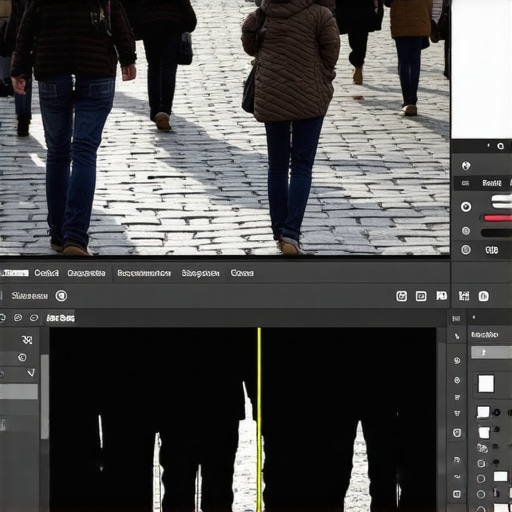512x512 pixels.
Task: Click the square frame icon in the toolbar
Action: 421,296
